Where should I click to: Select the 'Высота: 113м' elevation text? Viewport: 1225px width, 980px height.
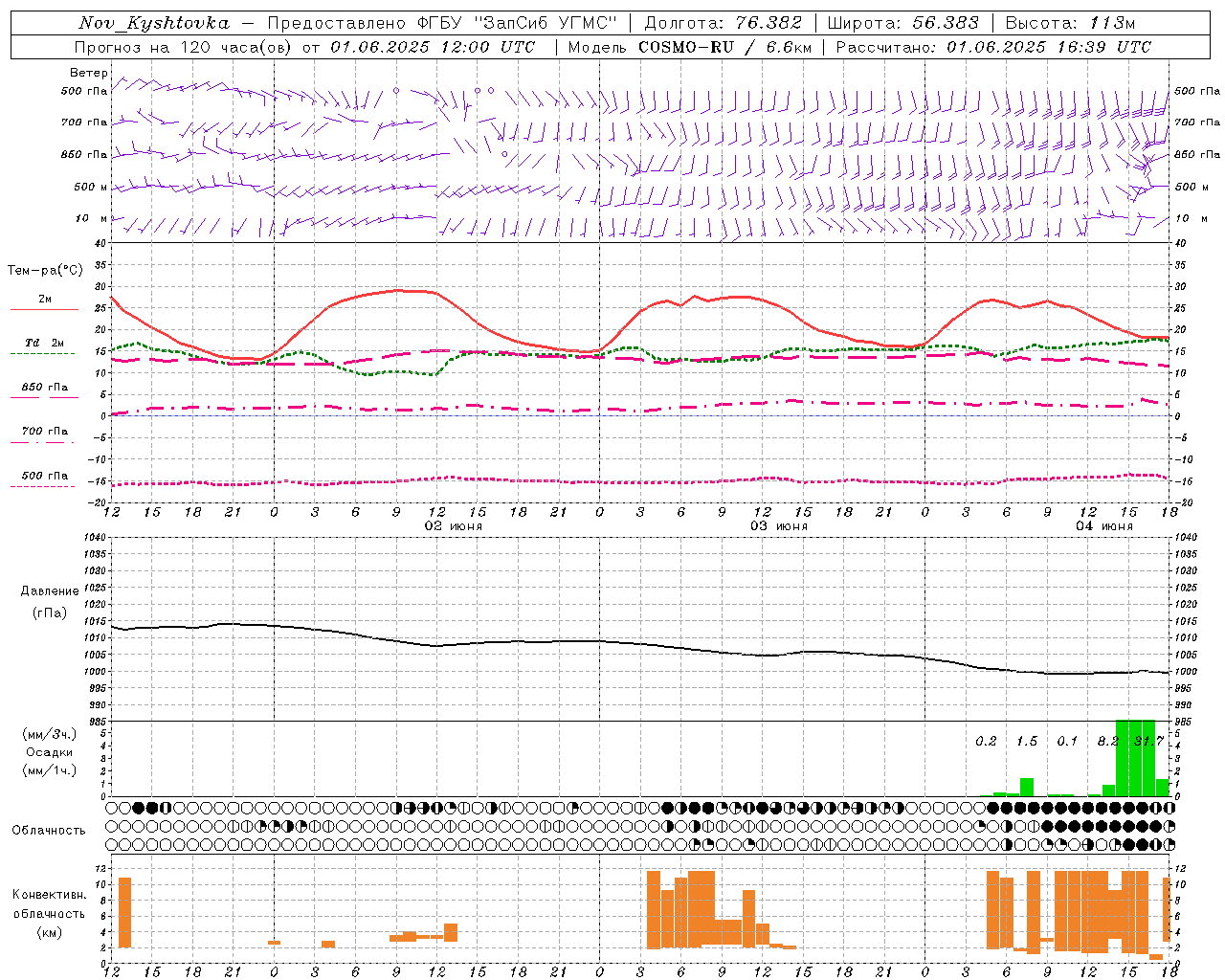(x=1070, y=23)
